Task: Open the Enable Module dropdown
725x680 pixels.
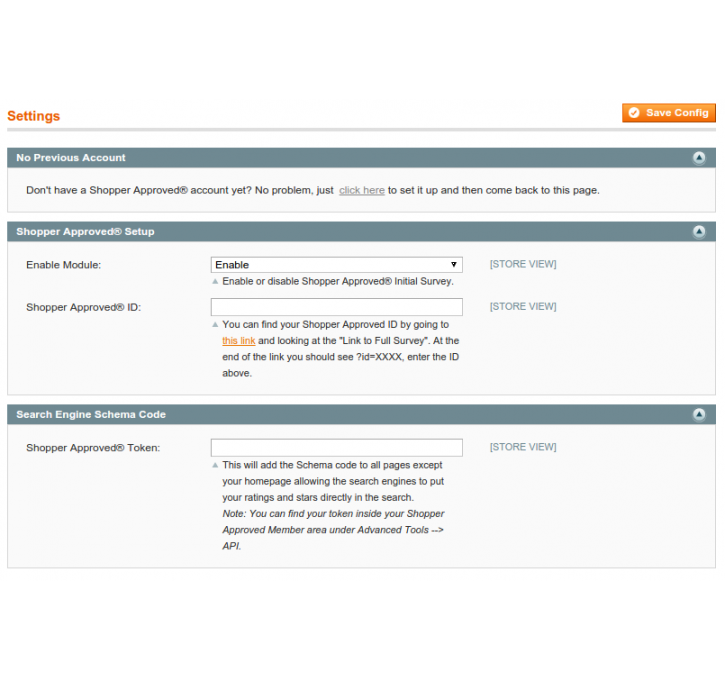Action: click(337, 265)
